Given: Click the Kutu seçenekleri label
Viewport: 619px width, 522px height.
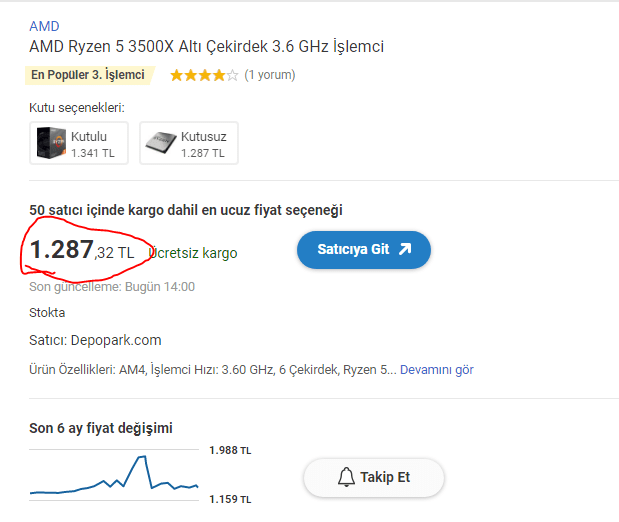Looking at the screenshot, I should tap(77, 108).
